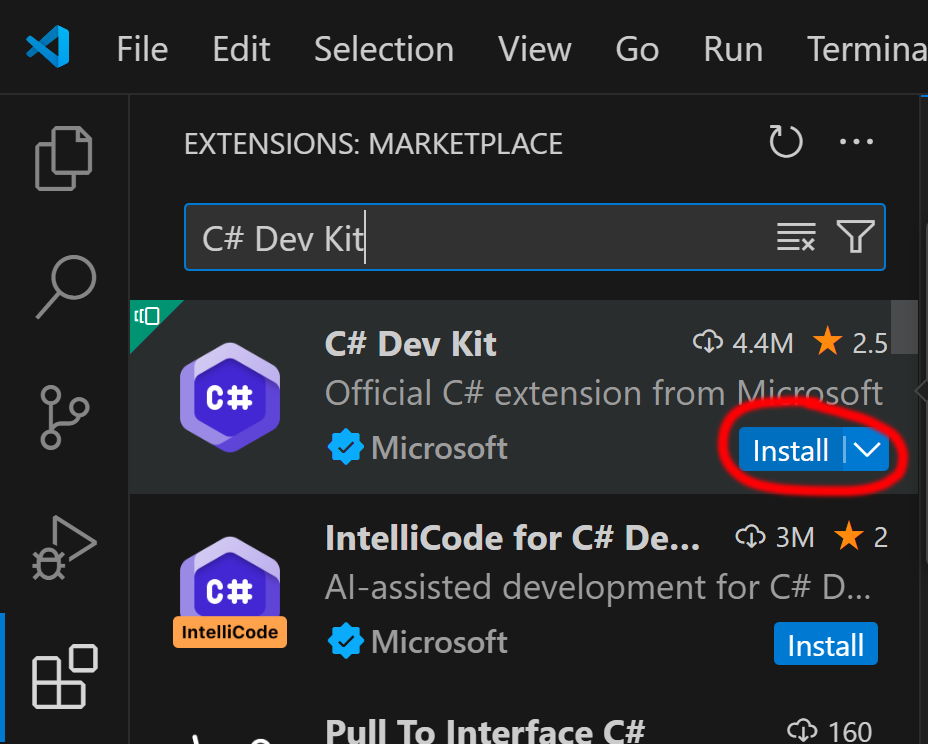
Task: Expand the Install dropdown arrow for C# Dev Kit
Action: point(868,450)
